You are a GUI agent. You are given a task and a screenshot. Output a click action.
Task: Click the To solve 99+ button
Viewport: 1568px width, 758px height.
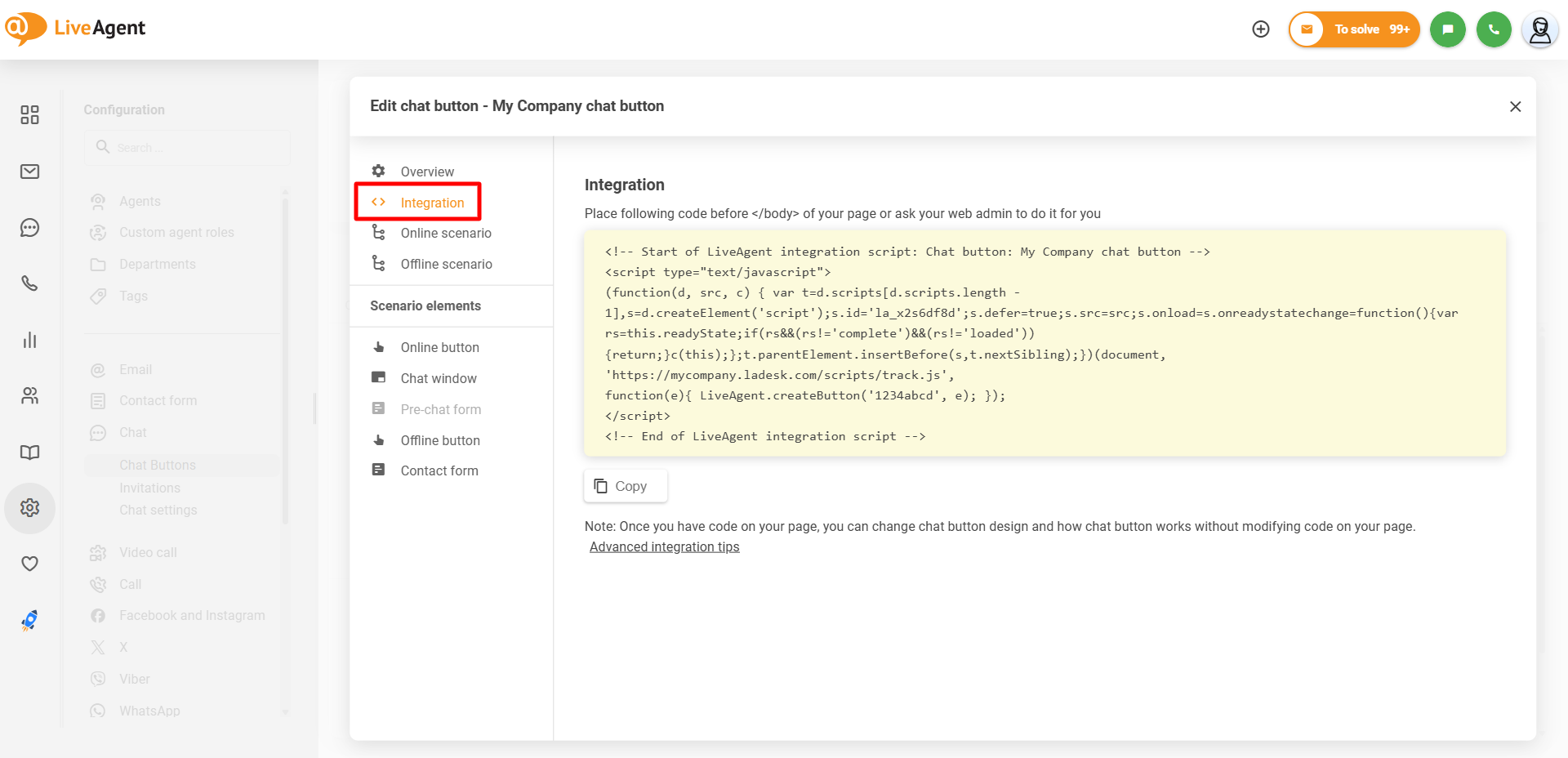tap(1355, 29)
